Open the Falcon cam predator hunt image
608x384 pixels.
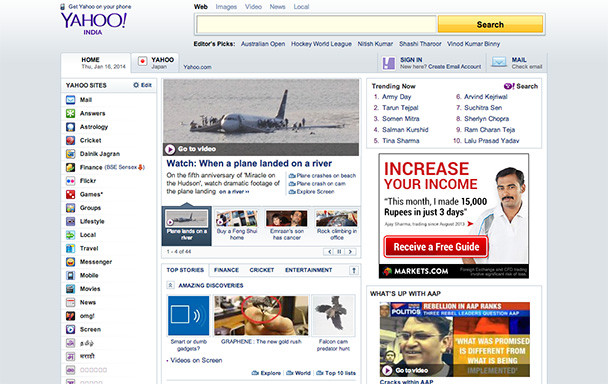coord(333,315)
